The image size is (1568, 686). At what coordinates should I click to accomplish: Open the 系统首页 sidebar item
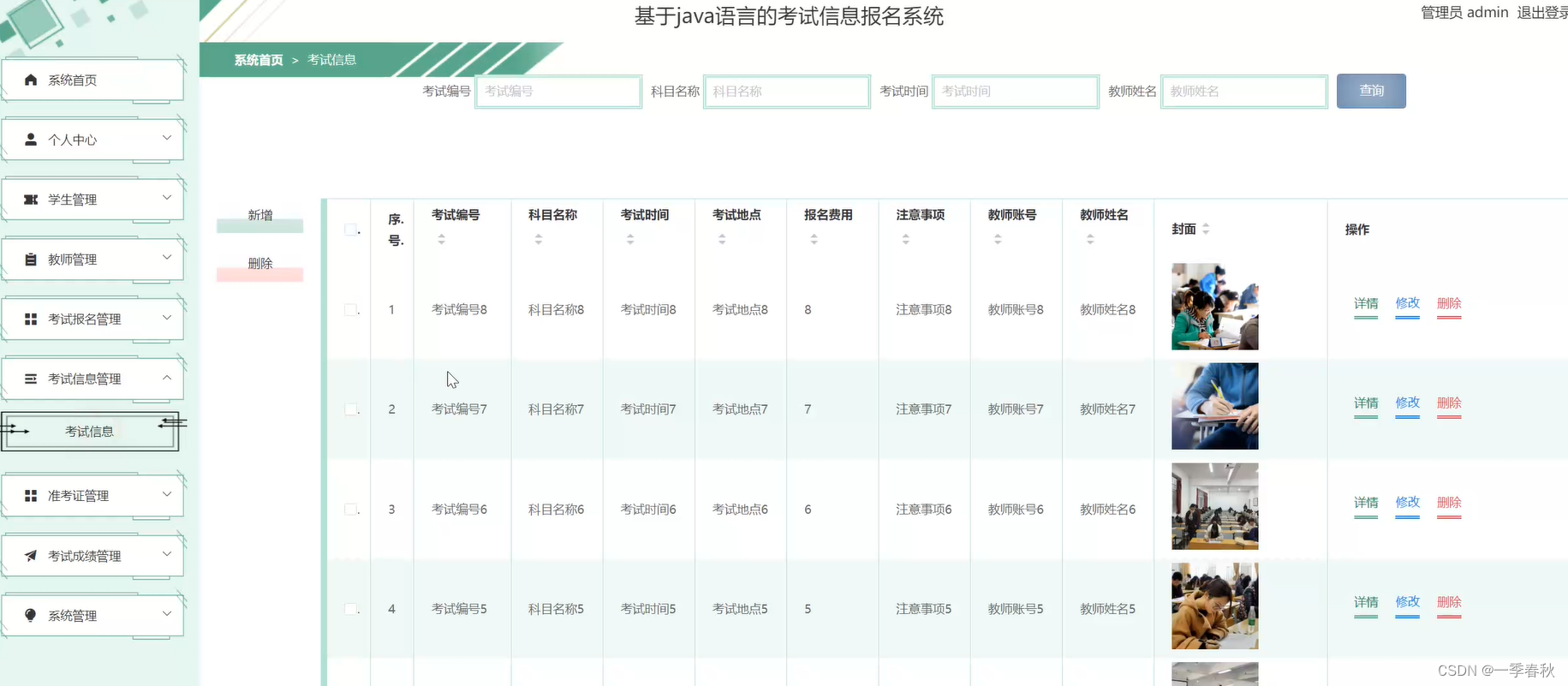[92, 80]
